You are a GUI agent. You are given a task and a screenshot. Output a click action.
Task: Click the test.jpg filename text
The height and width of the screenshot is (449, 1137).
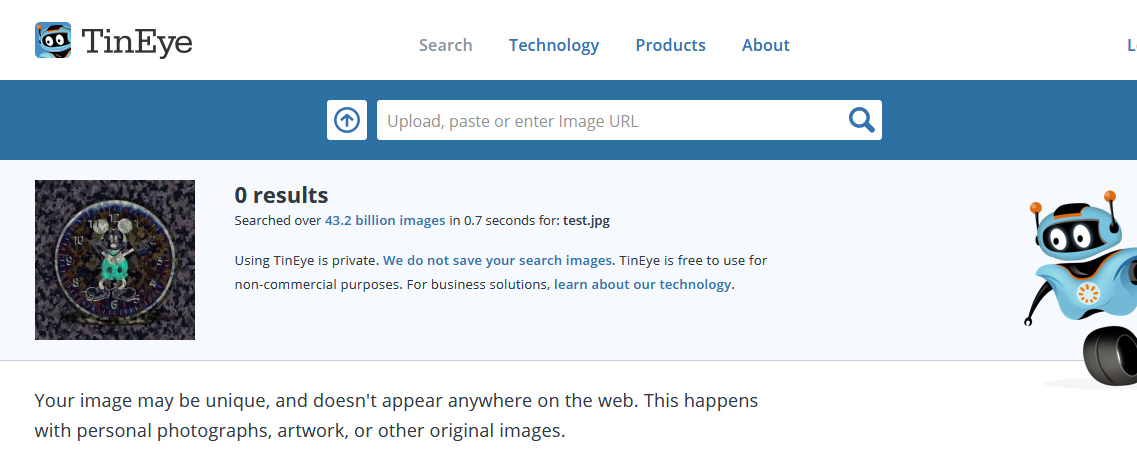pyautogui.click(x=586, y=221)
